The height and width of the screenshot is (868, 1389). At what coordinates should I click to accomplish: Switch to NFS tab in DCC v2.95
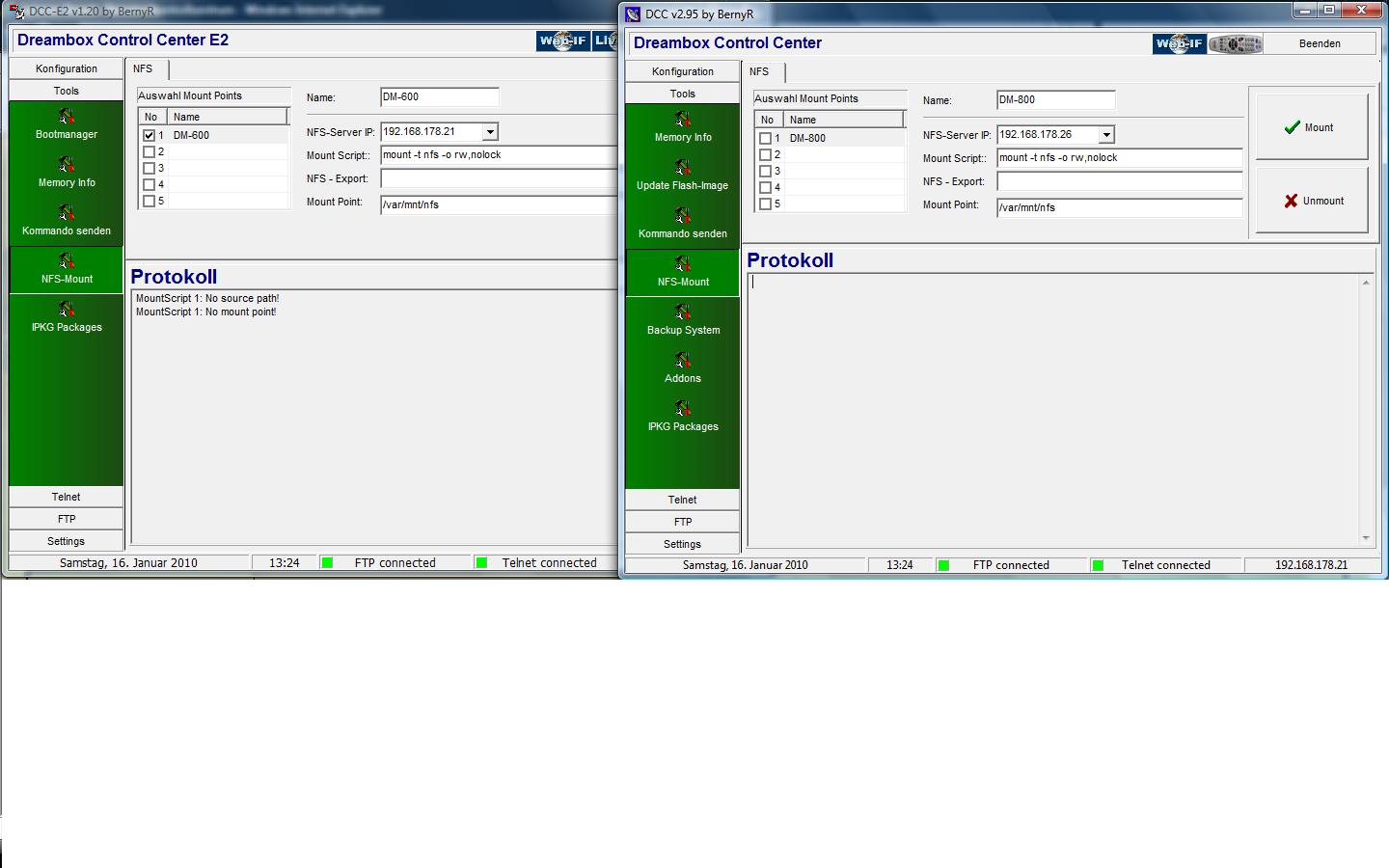point(759,71)
